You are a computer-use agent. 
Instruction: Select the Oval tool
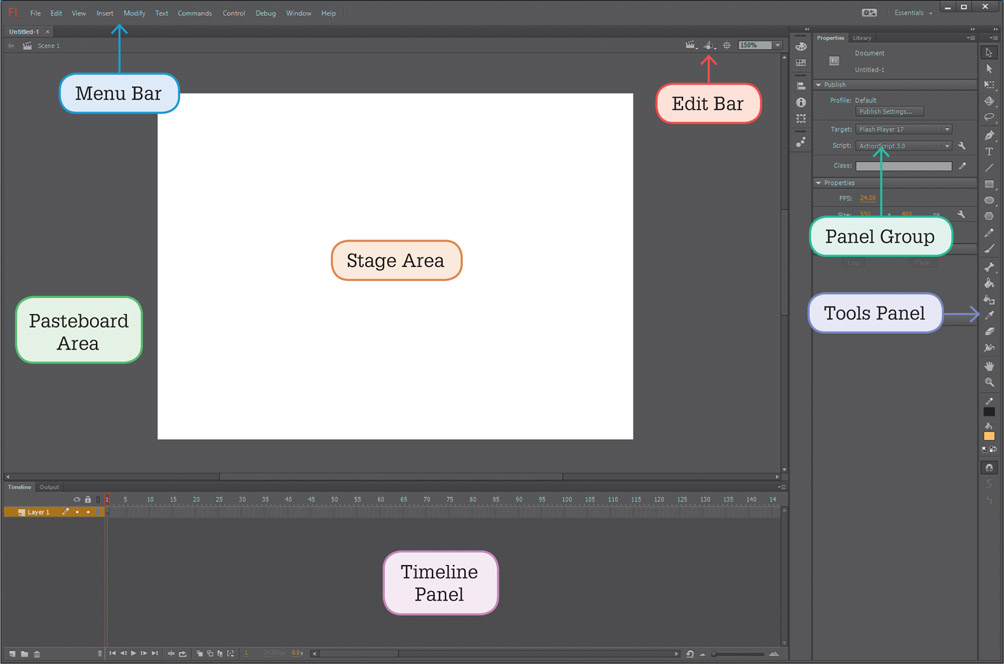tap(989, 200)
